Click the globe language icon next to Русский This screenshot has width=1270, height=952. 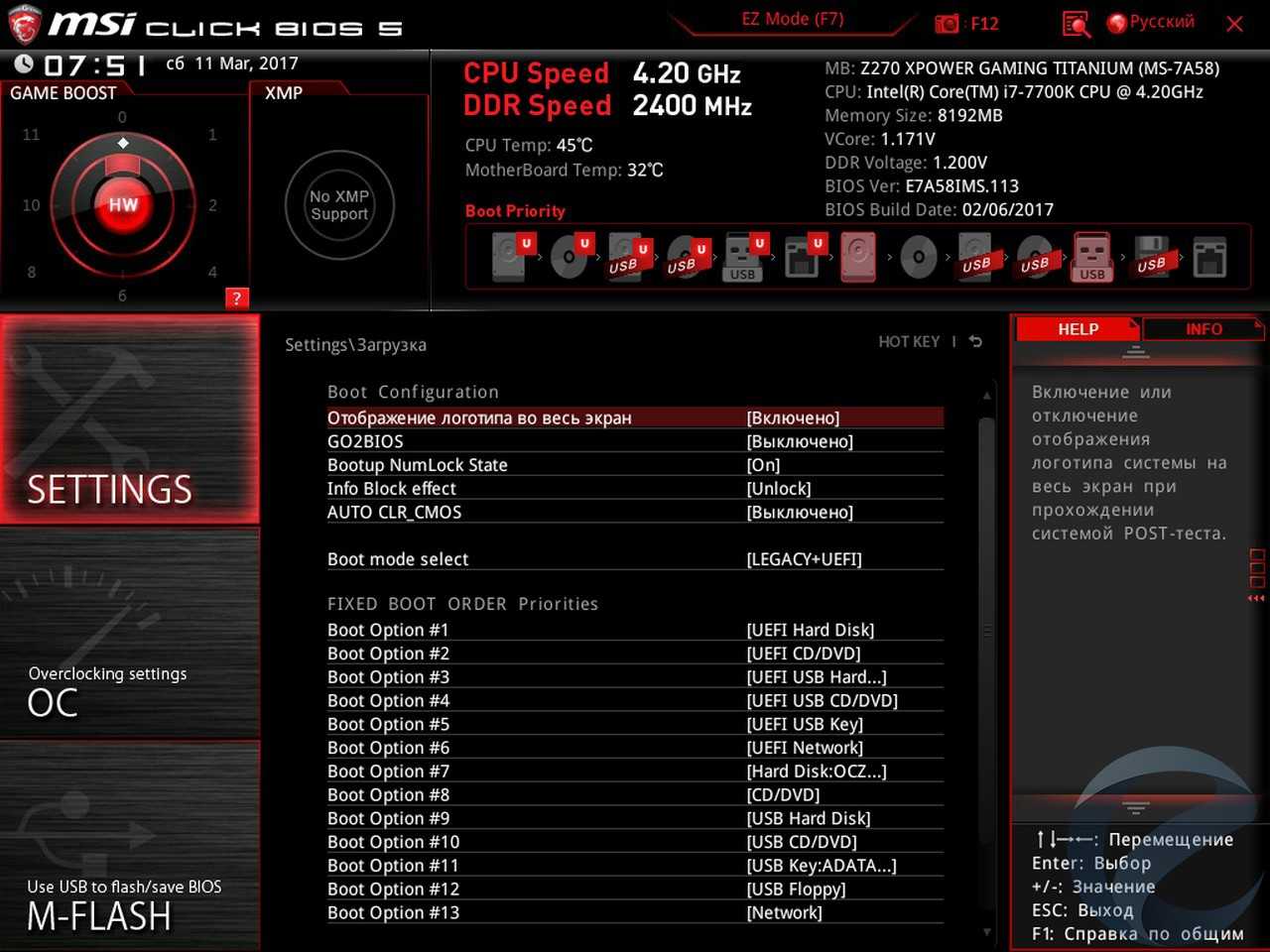click(x=1117, y=23)
